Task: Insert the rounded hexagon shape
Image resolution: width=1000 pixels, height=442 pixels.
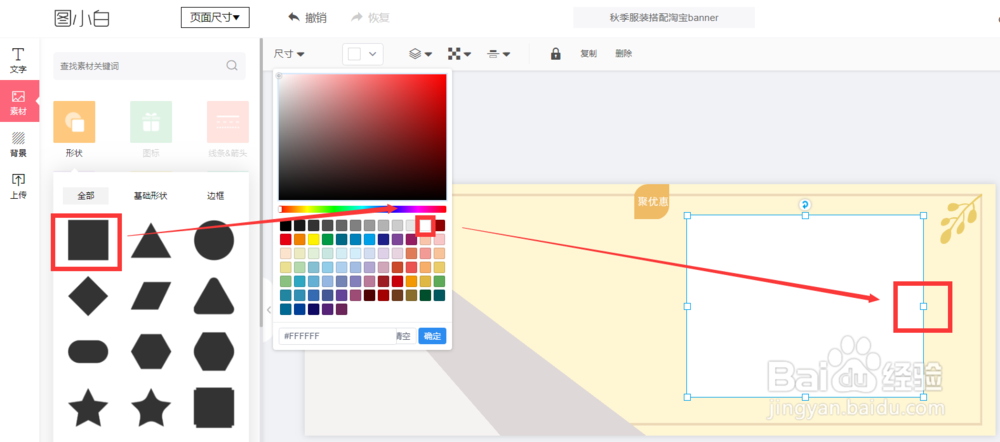Action: [x=214, y=351]
